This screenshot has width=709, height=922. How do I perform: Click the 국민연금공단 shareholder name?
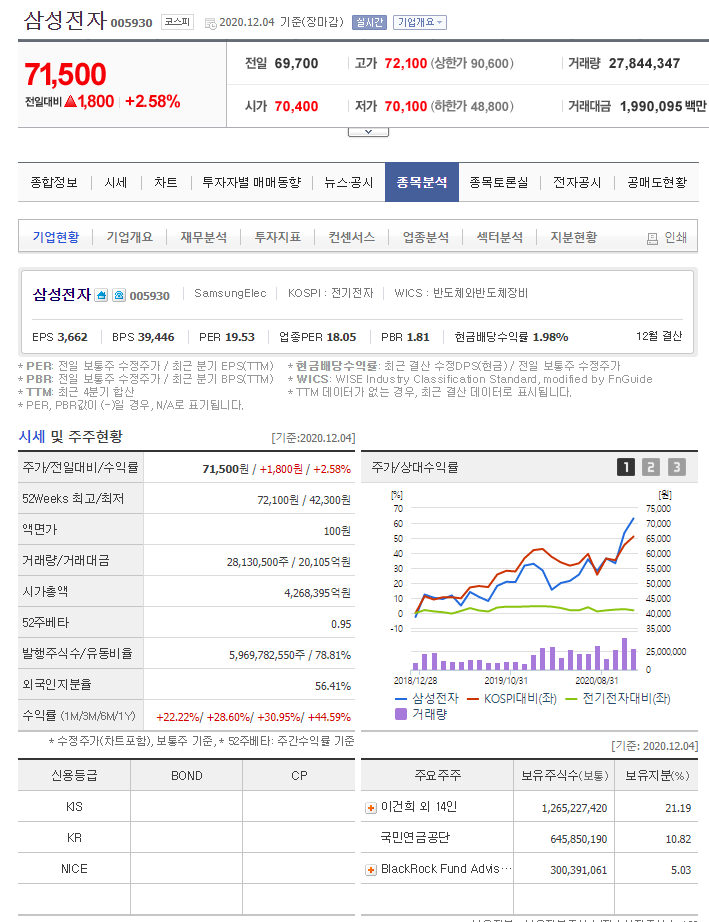point(415,837)
